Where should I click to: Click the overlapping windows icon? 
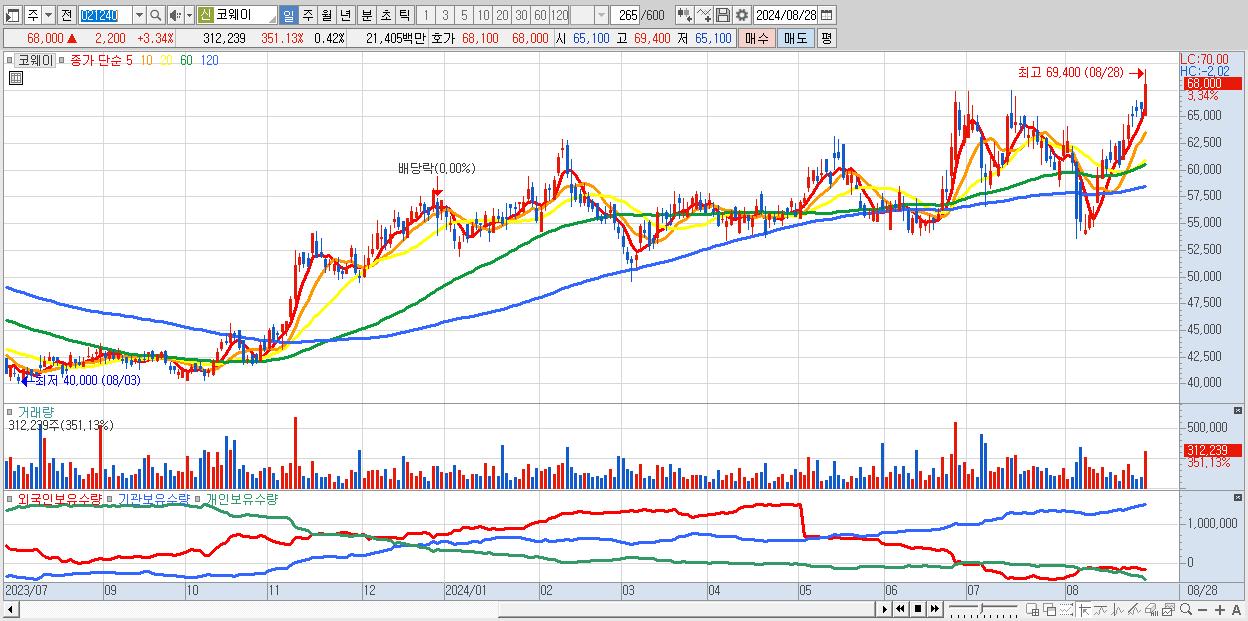pos(1049,609)
